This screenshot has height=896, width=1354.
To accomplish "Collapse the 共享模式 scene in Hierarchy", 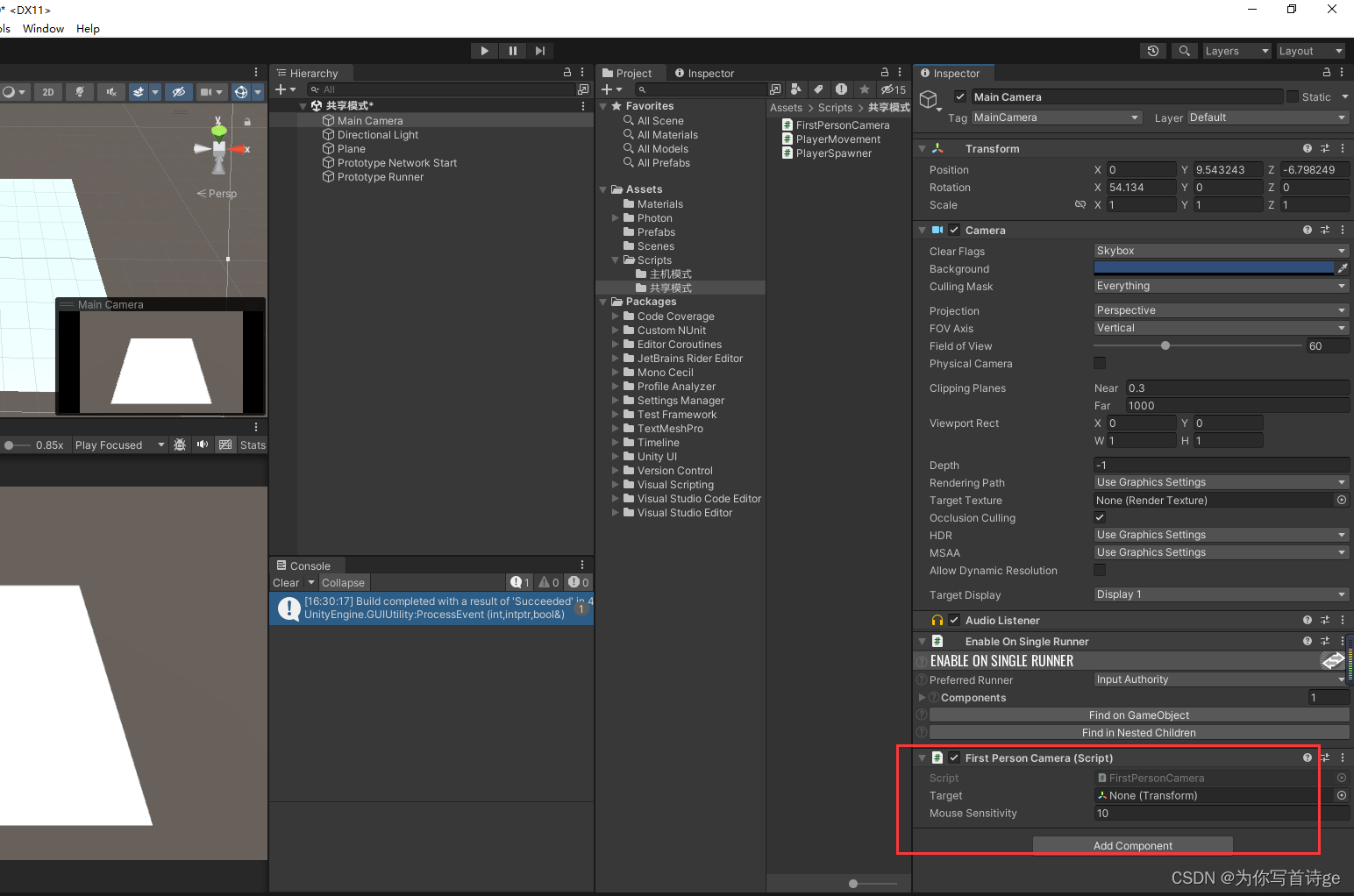I will (303, 106).
